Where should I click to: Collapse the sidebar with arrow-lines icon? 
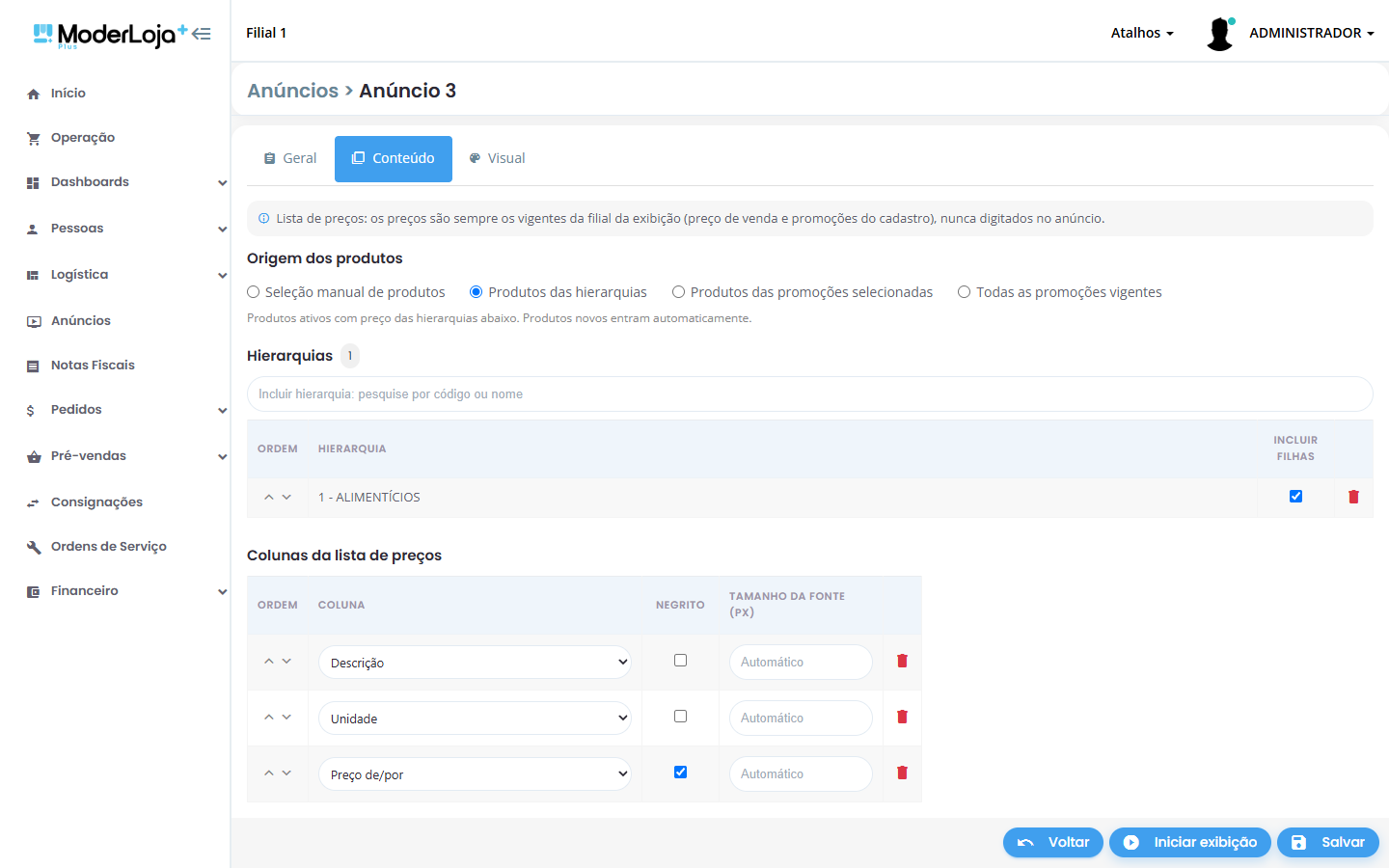[x=202, y=34]
